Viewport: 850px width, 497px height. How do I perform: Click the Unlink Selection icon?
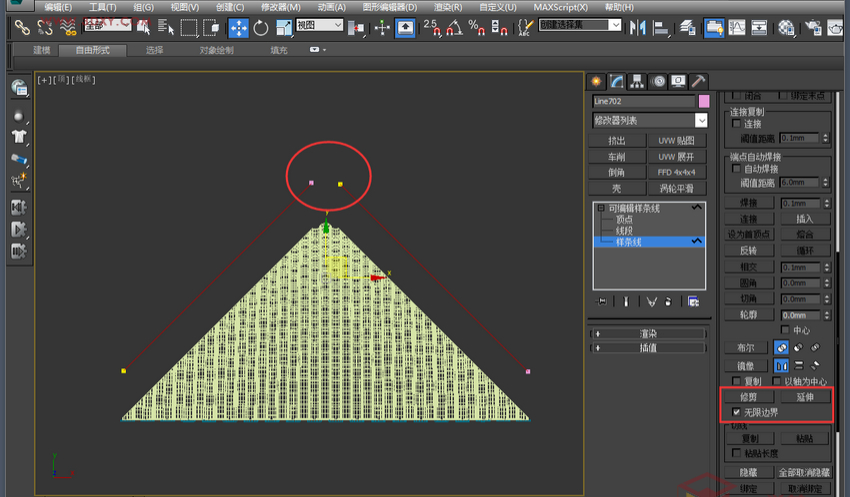tap(45, 27)
